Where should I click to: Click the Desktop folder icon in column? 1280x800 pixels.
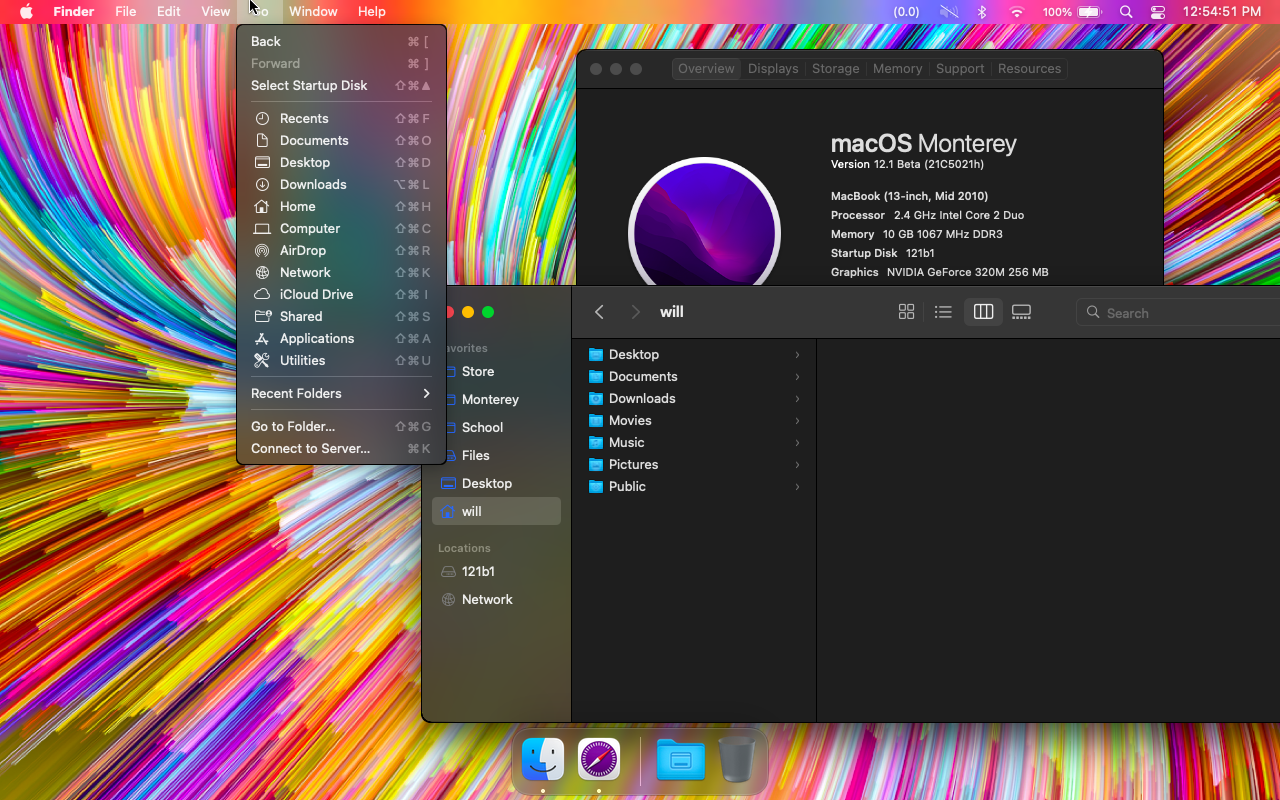coord(596,354)
